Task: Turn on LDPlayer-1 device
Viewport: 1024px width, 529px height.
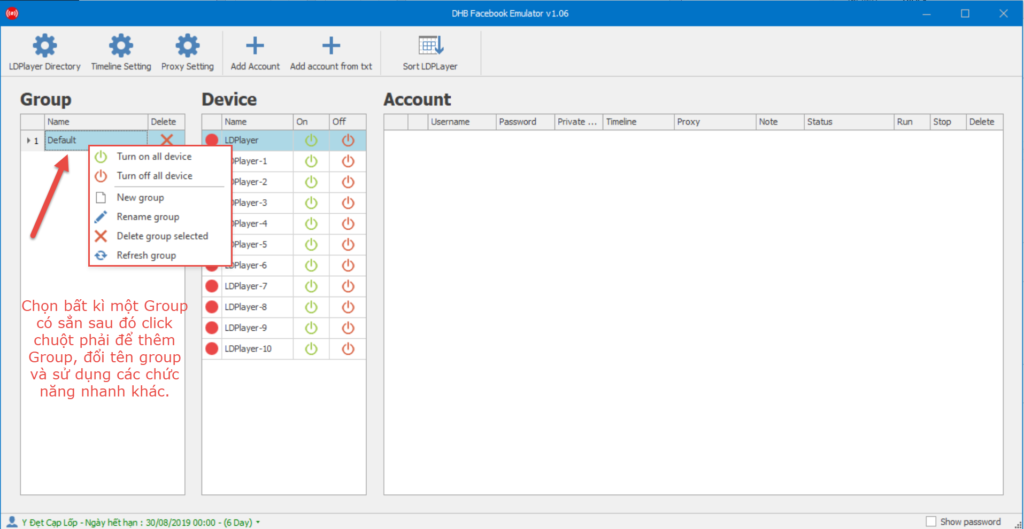Action: [312, 161]
